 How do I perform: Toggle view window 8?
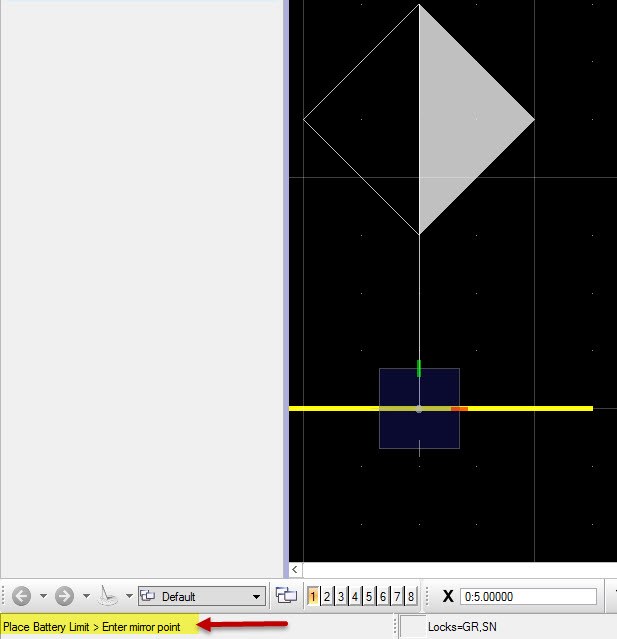[x=411, y=597]
